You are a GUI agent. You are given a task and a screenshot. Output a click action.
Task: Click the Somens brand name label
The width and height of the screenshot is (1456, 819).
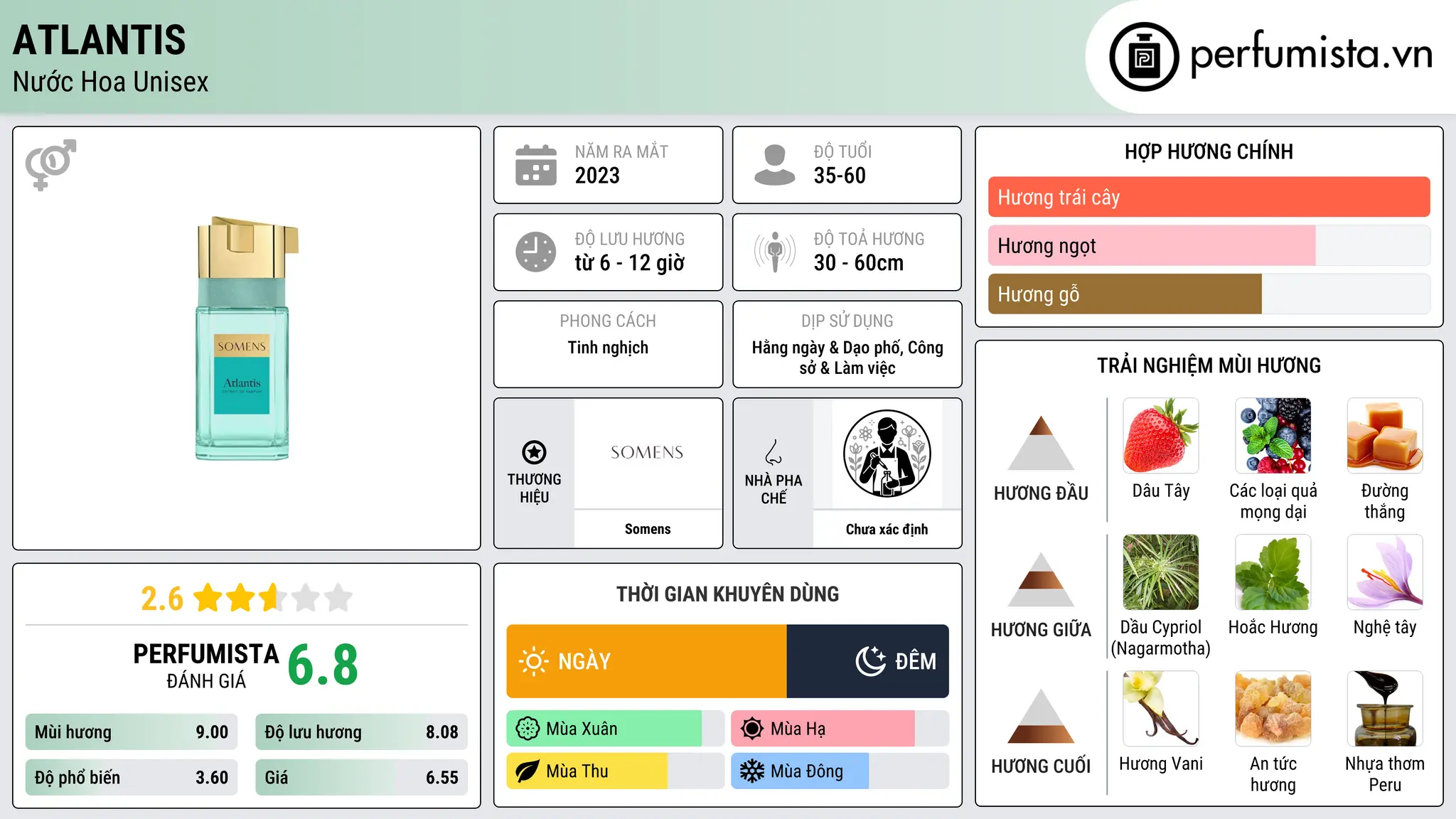pyautogui.click(x=648, y=529)
